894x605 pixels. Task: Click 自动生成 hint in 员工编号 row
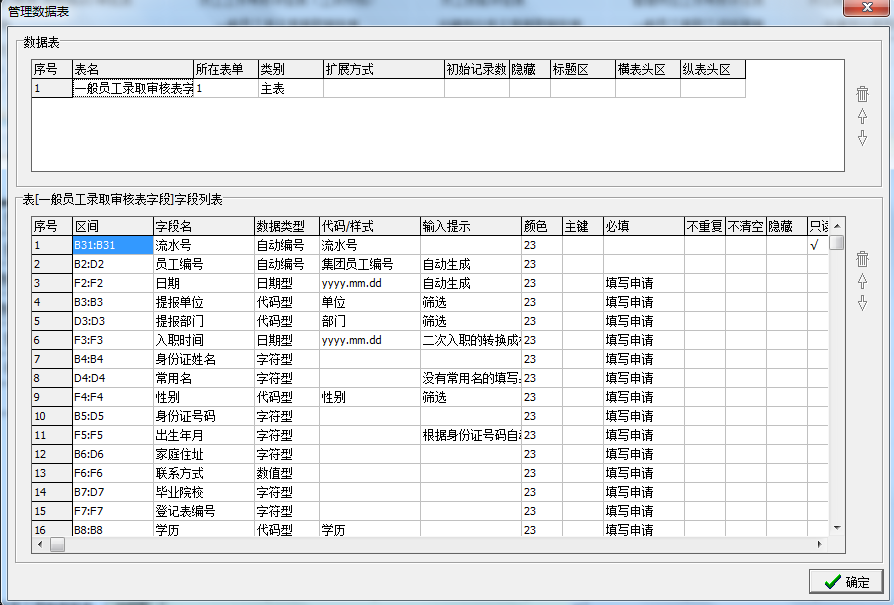pyautogui.click(x=471, y=264)
